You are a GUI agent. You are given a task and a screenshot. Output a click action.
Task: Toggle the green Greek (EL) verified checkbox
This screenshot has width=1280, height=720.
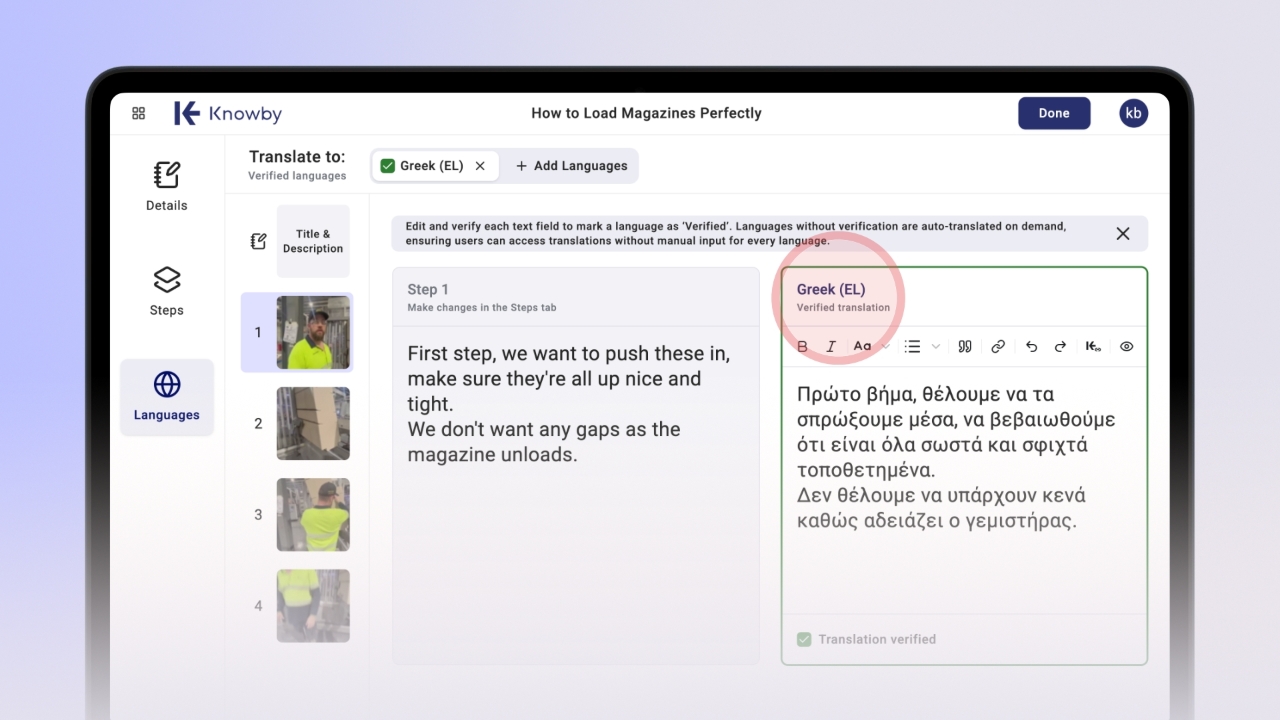tap(388, 166)
